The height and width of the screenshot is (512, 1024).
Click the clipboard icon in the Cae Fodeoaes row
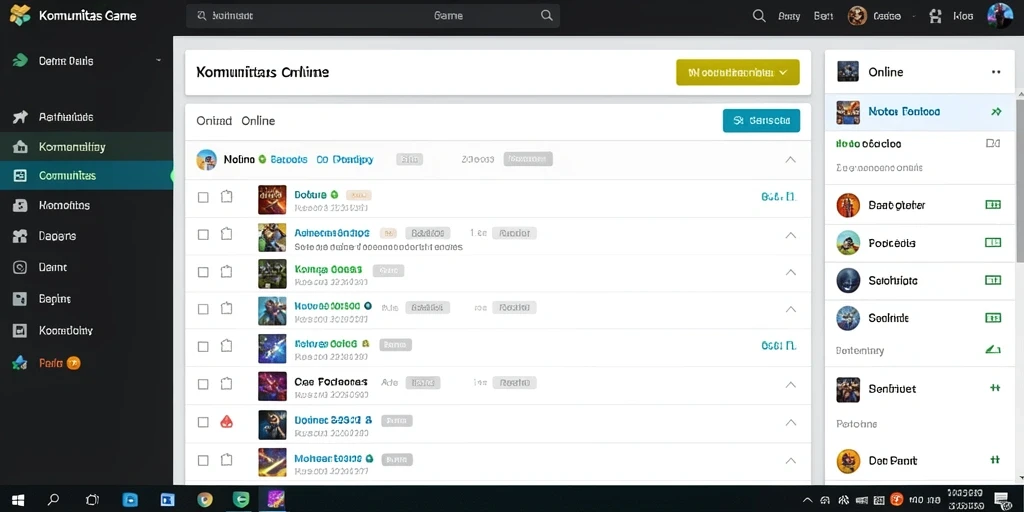227,384
